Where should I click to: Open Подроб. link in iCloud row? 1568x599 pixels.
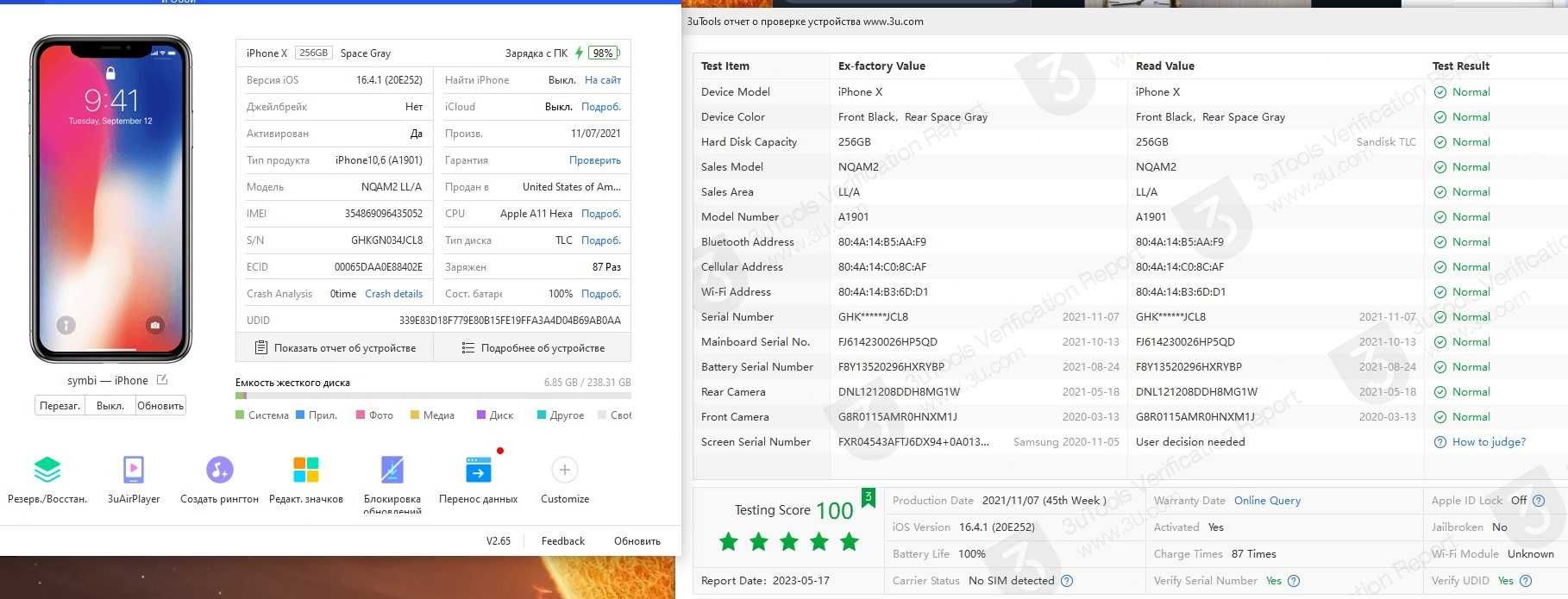(601, 107)
